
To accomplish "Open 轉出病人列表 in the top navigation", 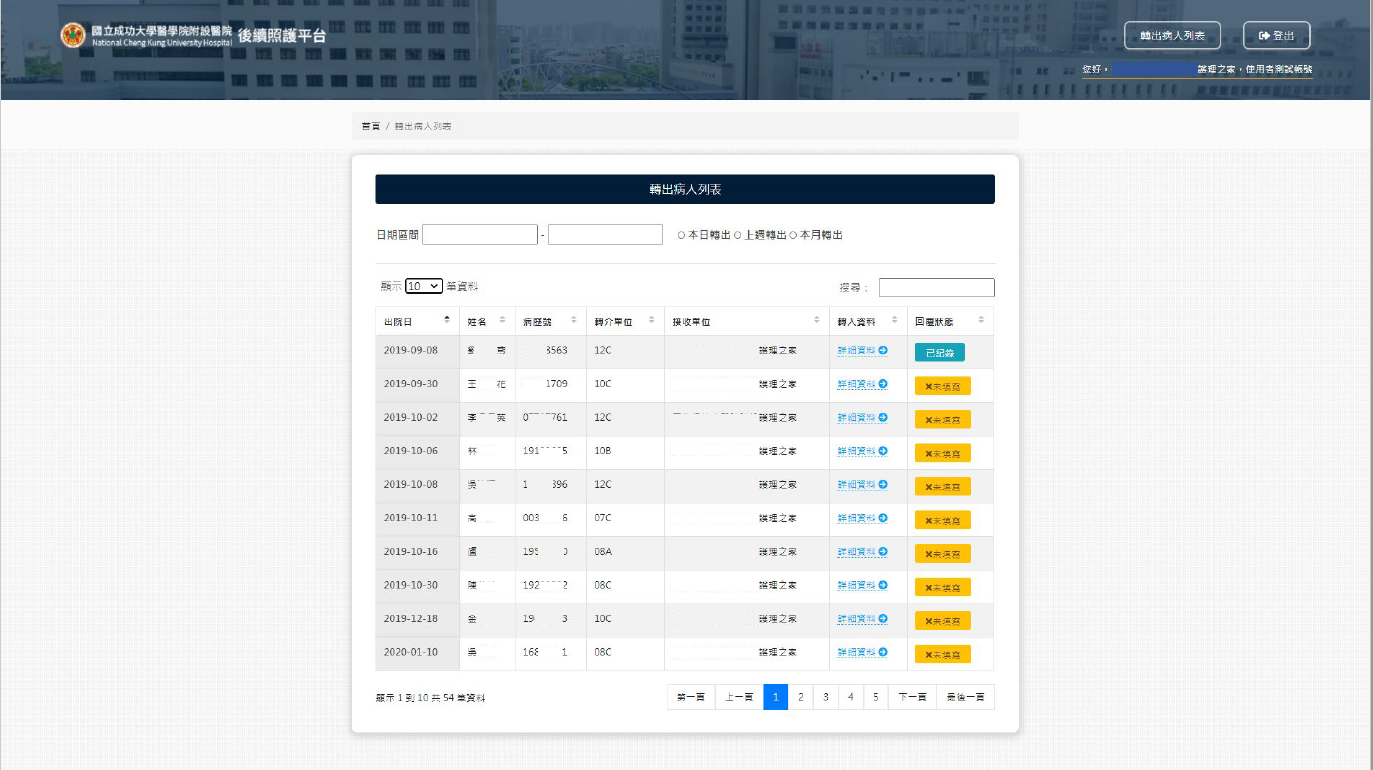I will click(1172, 36).
